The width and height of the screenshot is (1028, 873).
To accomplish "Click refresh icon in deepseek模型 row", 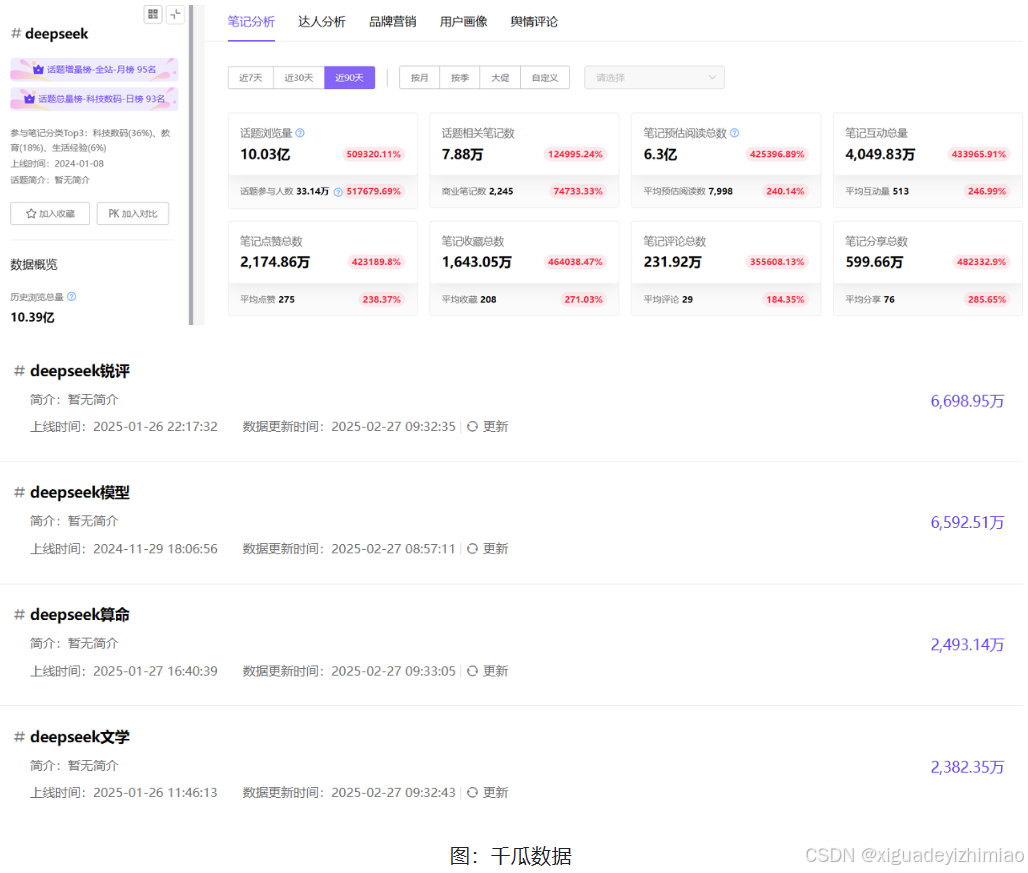I will tap(472, 549).
